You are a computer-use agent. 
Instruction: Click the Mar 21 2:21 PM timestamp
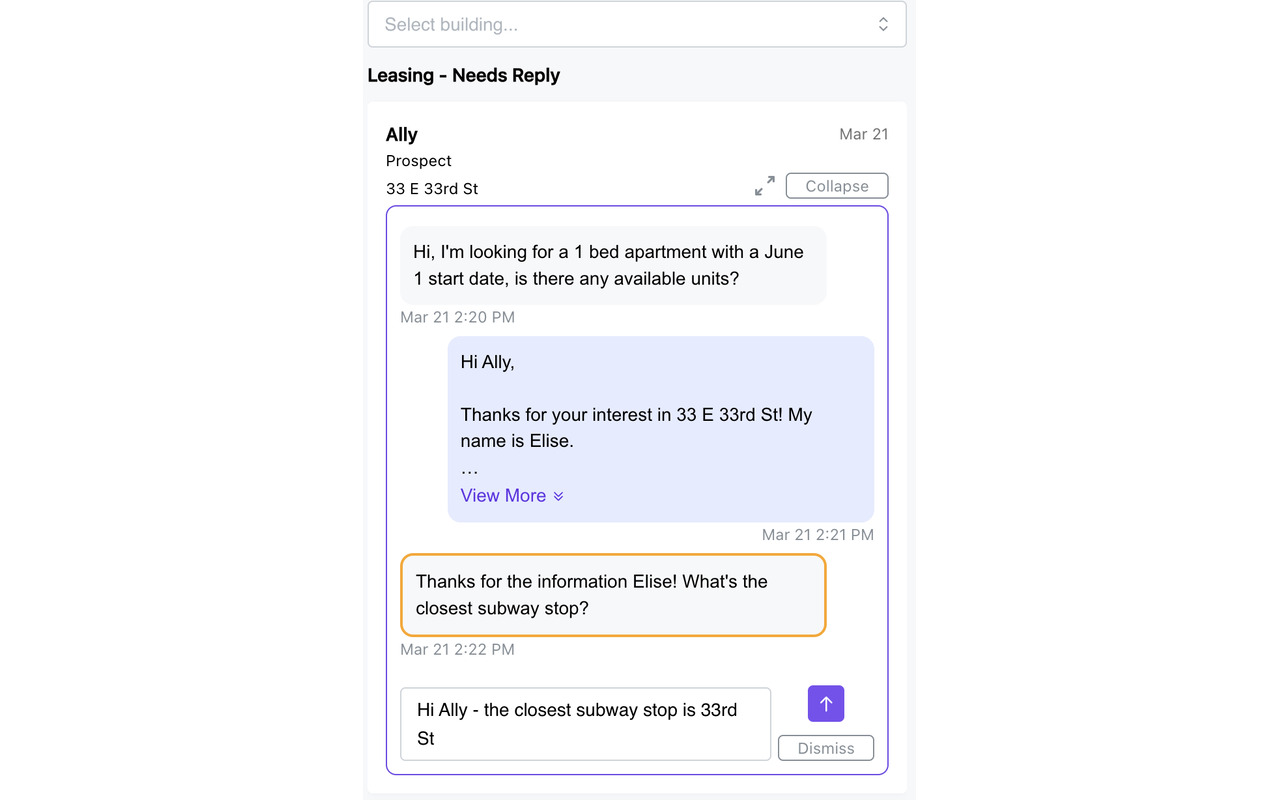pos(818,535)
